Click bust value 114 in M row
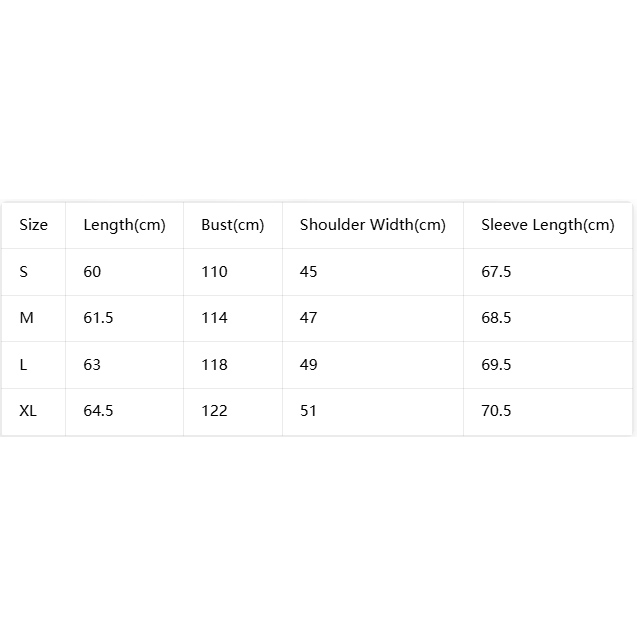Viewport: 637px width, 637px height. (x=214, y=318)
